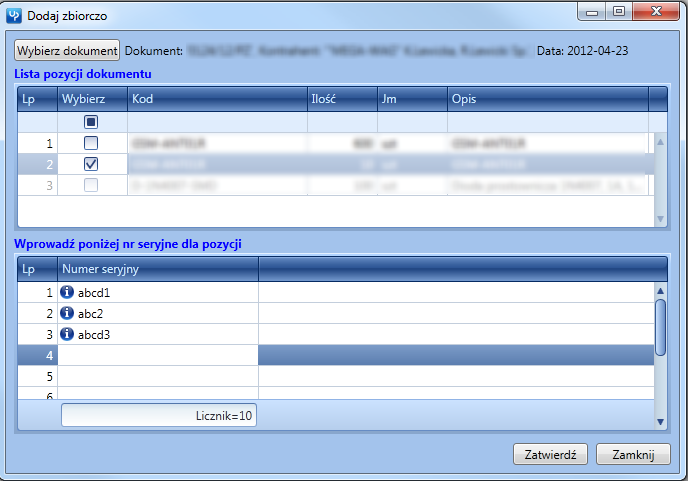Click serial number list scrollbar thumb

click(660, 326)
